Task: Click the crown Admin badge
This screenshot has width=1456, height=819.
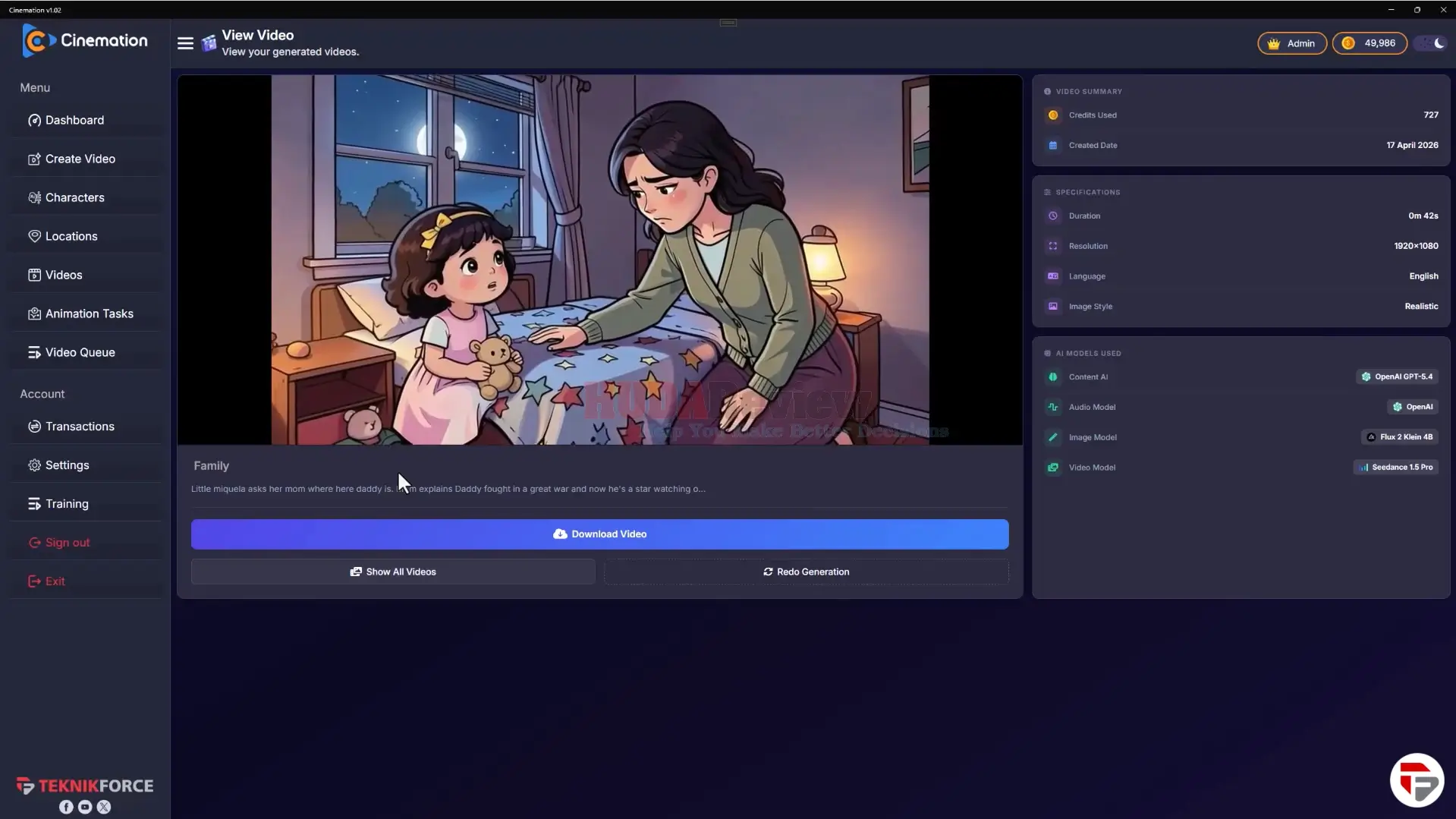Action: [x=1291, y=43]
